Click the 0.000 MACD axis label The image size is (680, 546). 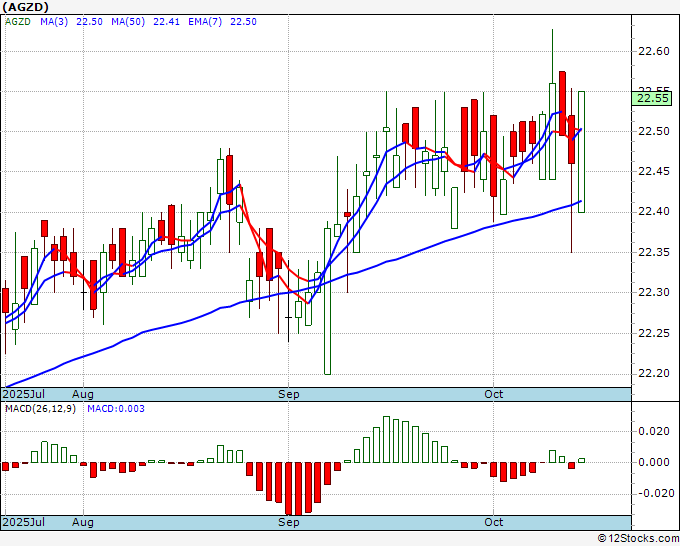[654, 462]
